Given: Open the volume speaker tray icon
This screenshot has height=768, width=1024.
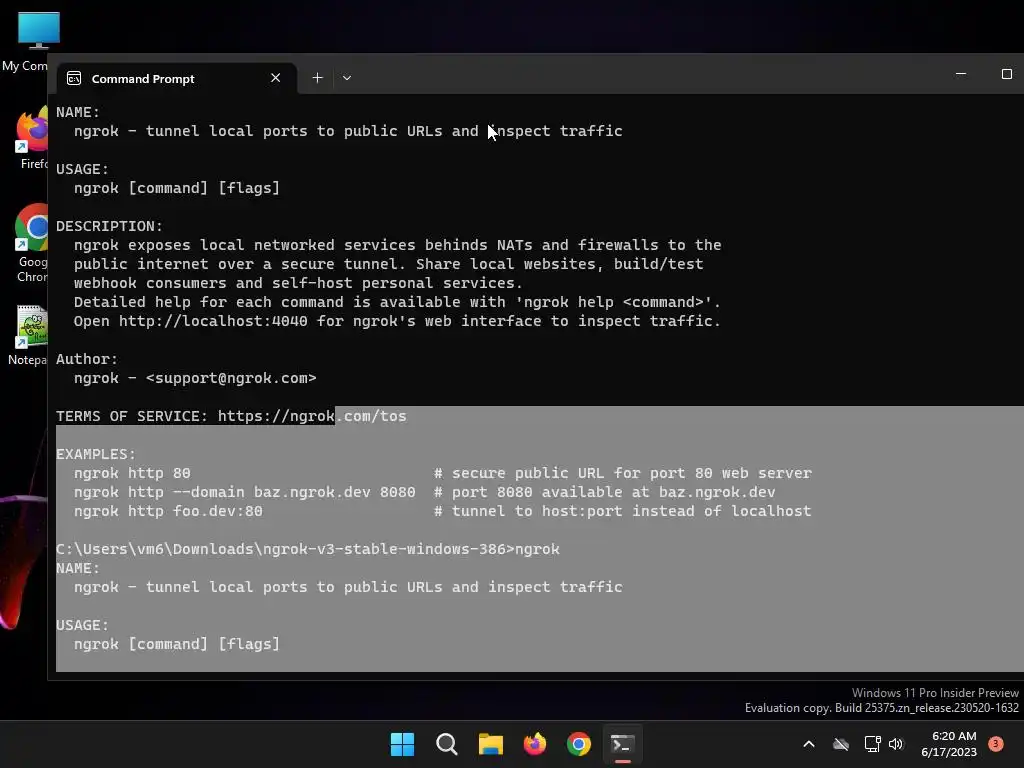Looking at the screenshot, I should 896,744.
